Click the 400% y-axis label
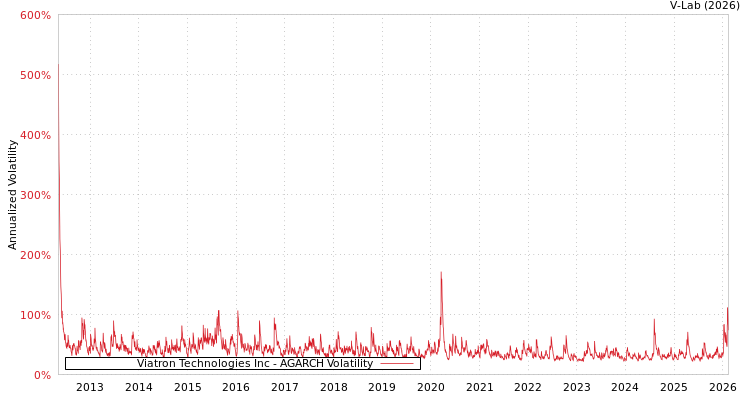The height and width of the screenshot is (400, 750). [x=35, y=135]
